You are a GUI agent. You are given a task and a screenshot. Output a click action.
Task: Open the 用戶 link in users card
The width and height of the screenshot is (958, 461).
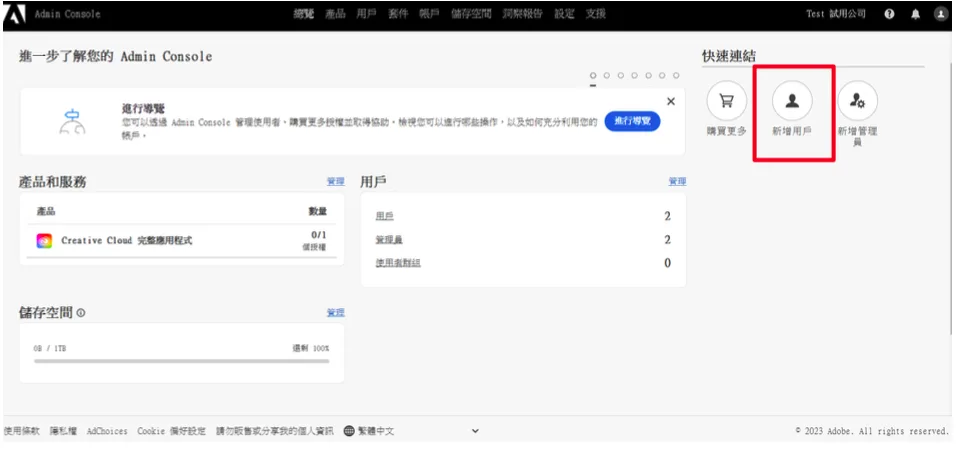click(x=385, y=216)
